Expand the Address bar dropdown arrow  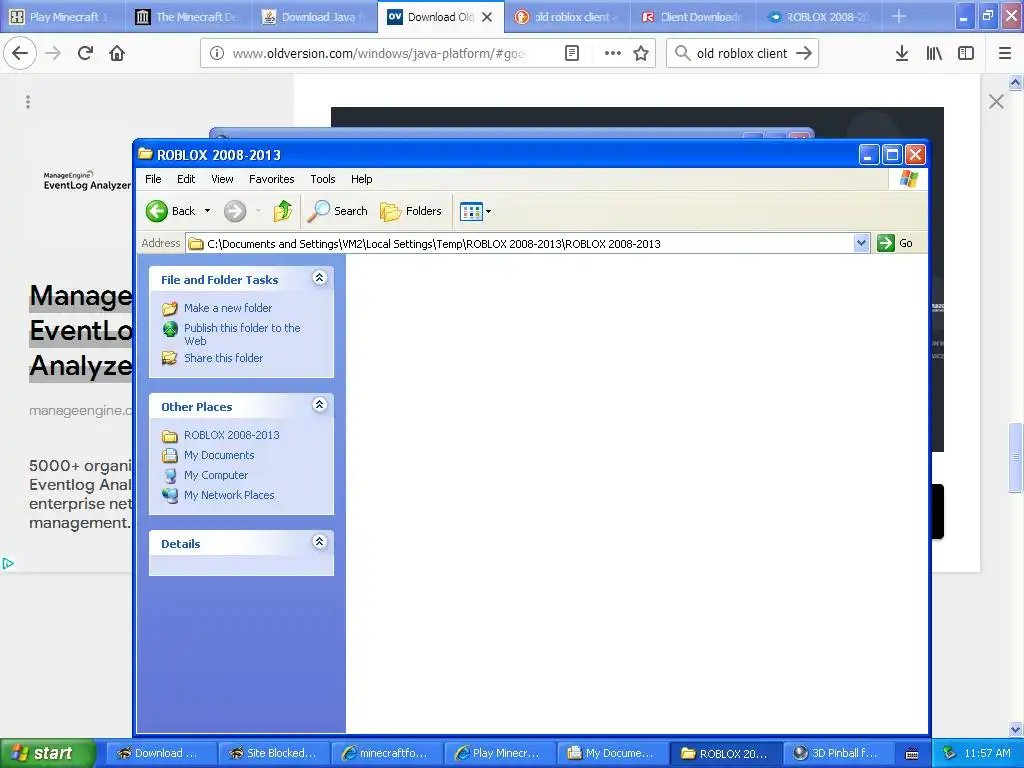861,243
